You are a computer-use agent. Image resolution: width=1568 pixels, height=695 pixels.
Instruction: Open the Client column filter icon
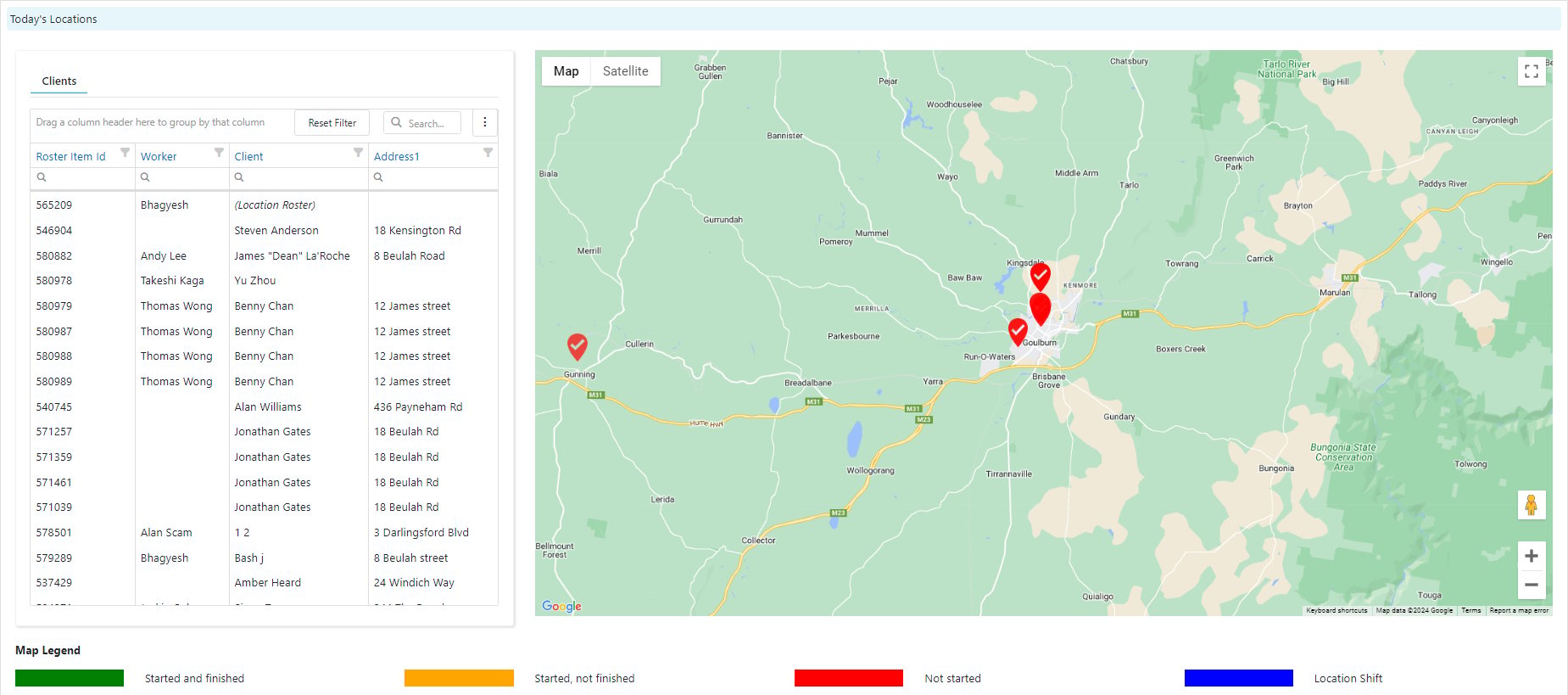tap(358, 153)
